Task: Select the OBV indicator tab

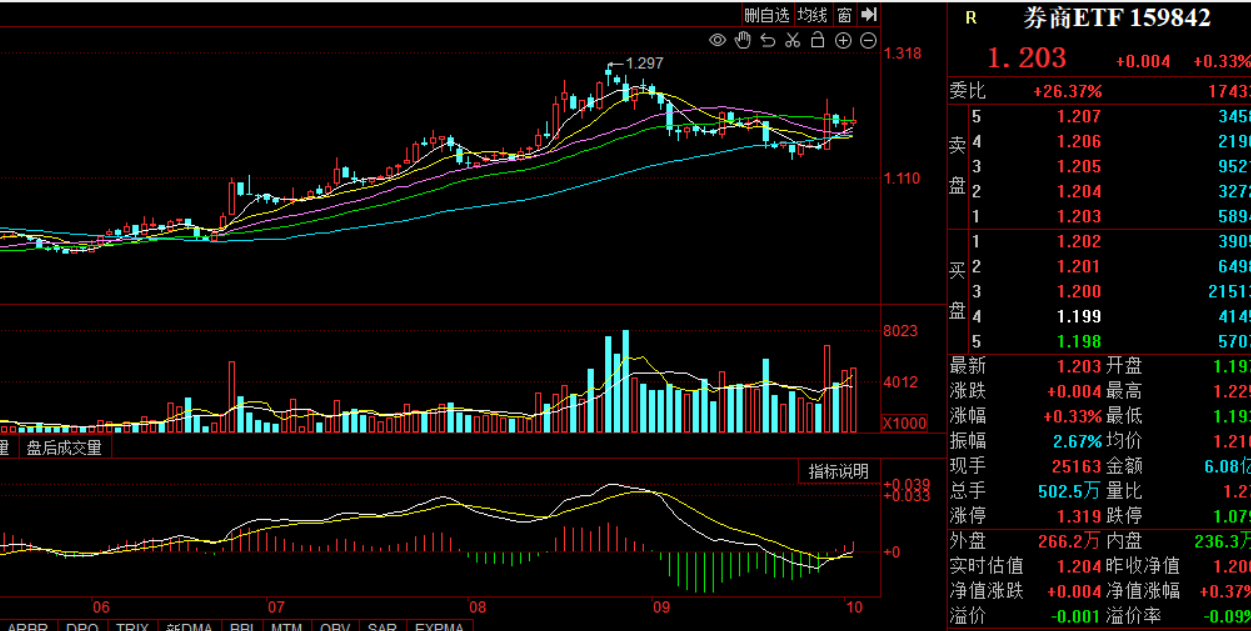Action: [x=335, y=627]
